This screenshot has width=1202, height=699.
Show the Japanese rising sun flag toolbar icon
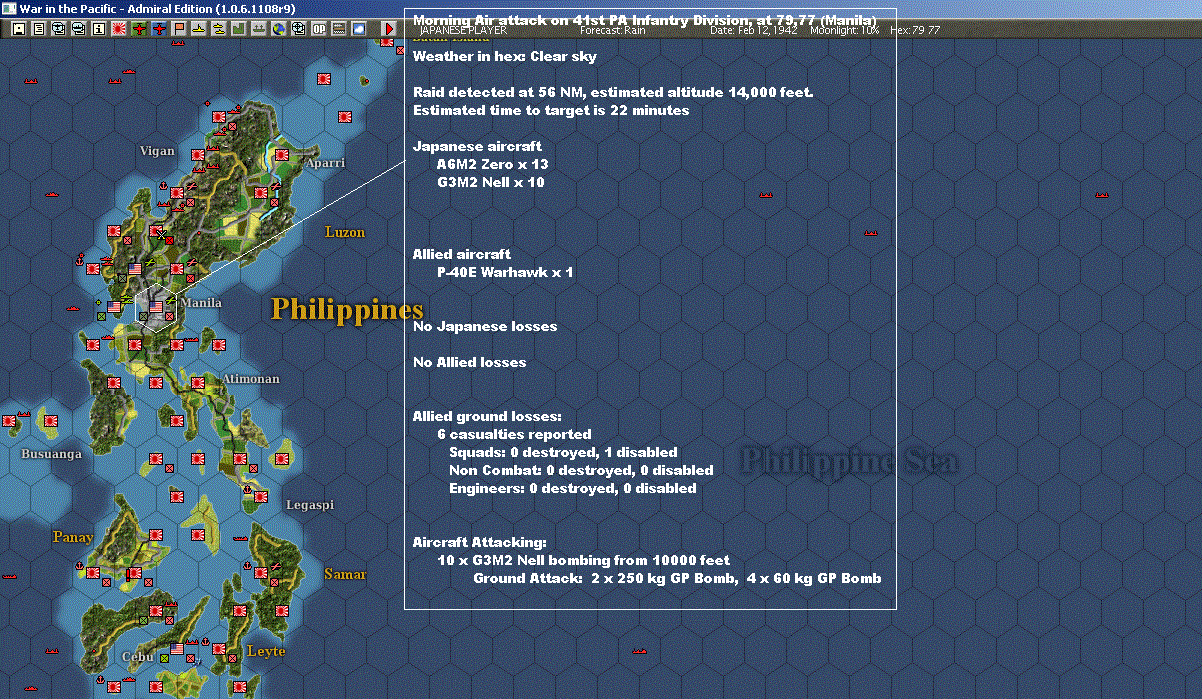coord(119,29)
